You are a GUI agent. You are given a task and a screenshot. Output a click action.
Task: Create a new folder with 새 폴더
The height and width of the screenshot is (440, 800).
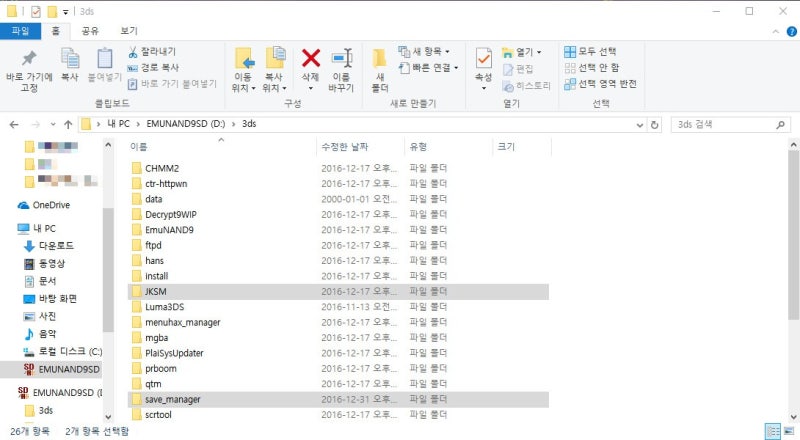(380, 70)
